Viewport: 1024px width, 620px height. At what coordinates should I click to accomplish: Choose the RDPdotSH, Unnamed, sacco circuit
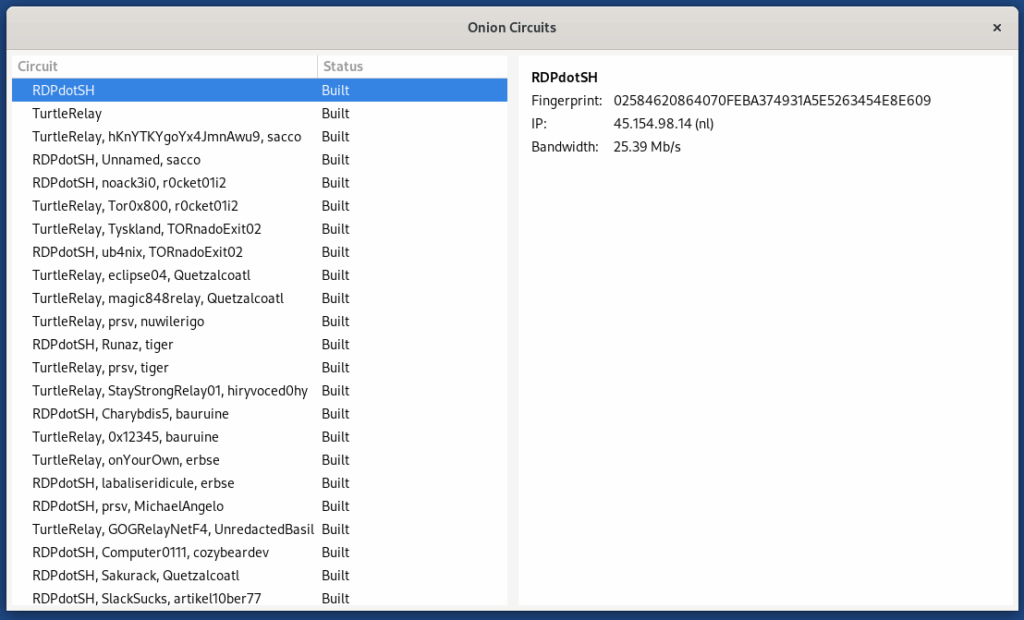coord(116,160)
